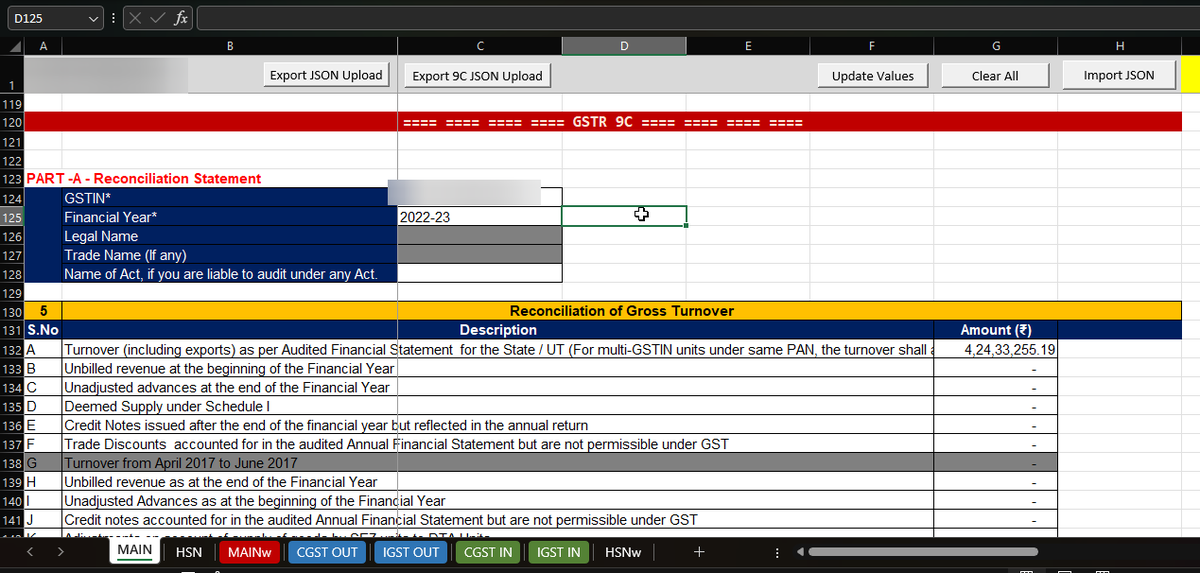Click 'PART -A - Reconciliation Statement' heading
Screen dimensions: 1200x573
144,179
